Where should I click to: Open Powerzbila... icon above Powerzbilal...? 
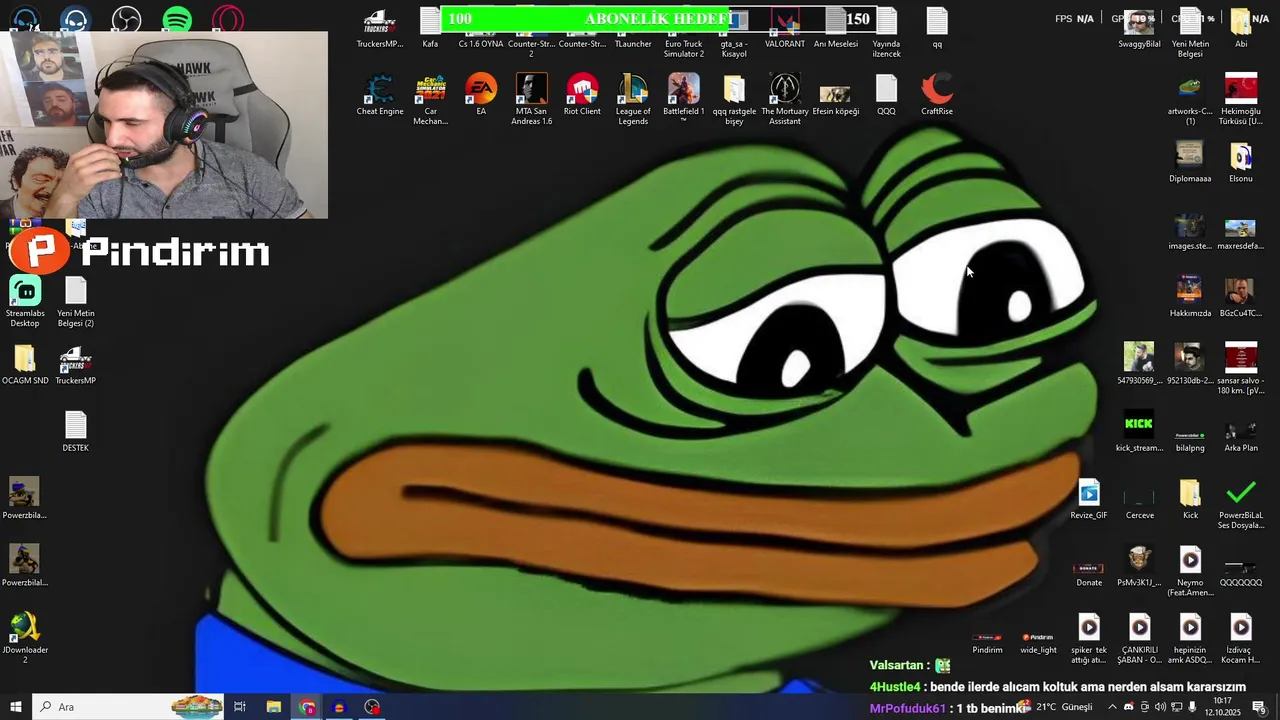25,498
